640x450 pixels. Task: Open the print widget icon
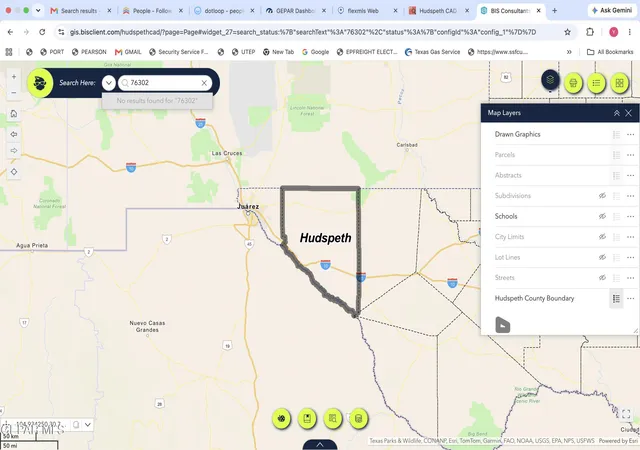pyautogui.click(x=573, y=83)
